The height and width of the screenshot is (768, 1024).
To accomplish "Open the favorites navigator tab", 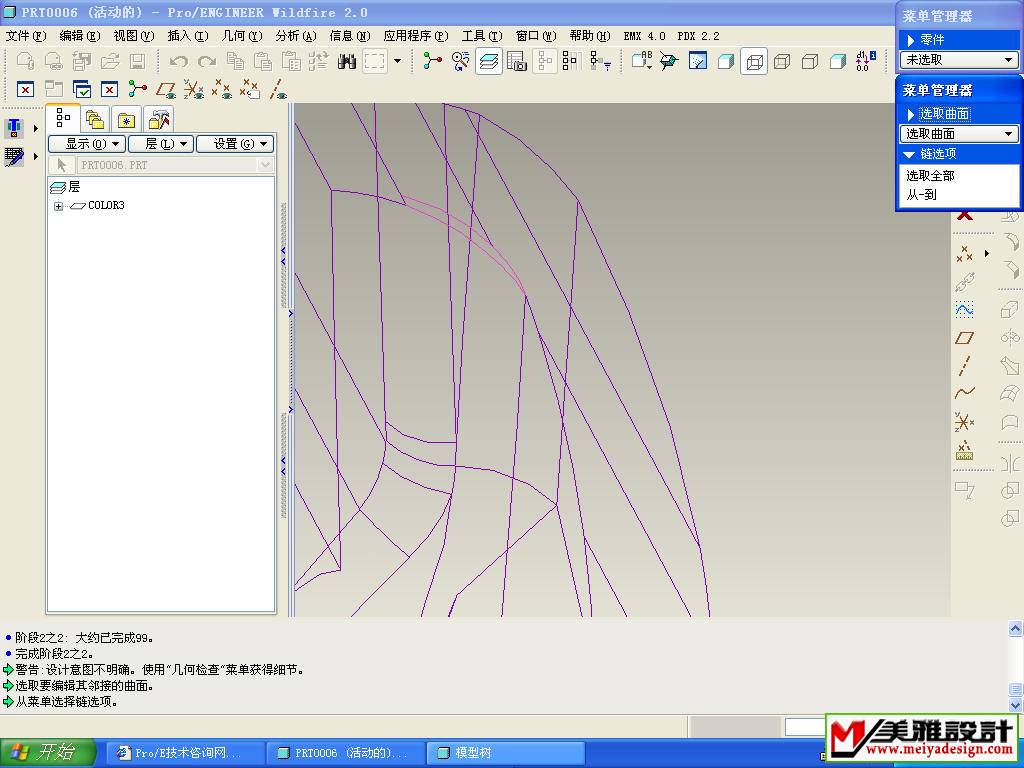I will [x=126, y=119].
